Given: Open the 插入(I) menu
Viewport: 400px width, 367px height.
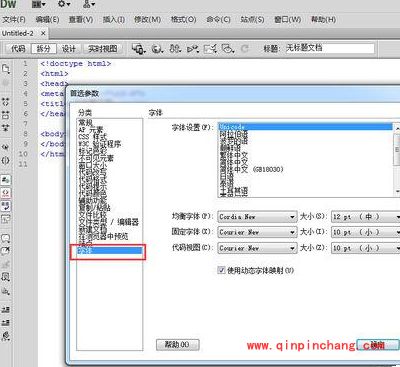Looking at the screenshot, I should (x=114, y=20).
